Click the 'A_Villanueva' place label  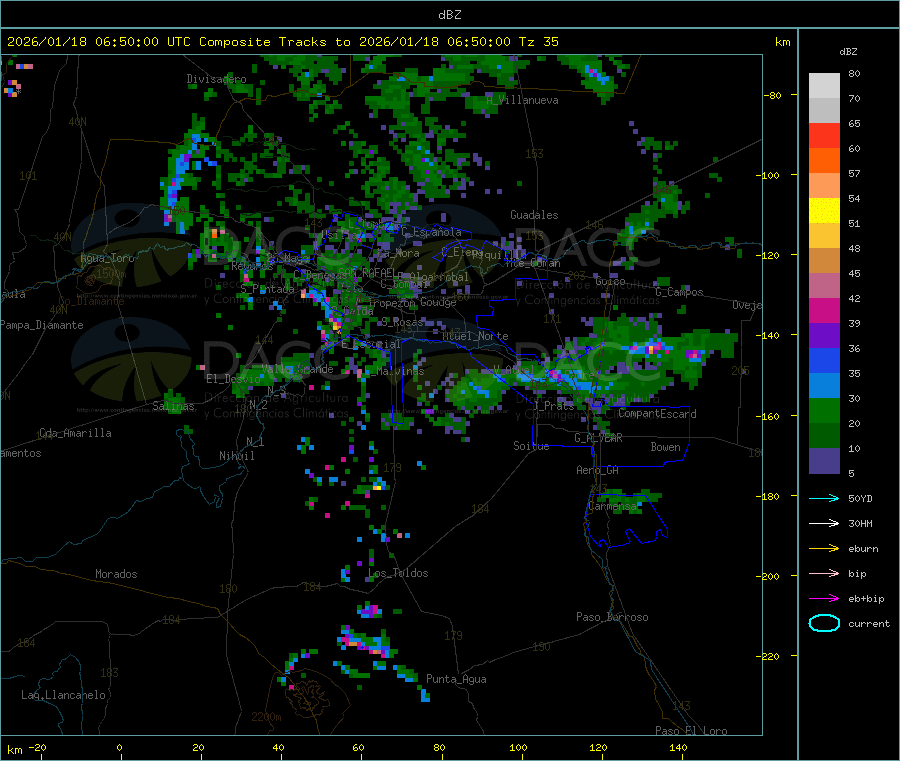tap(522, 100)
